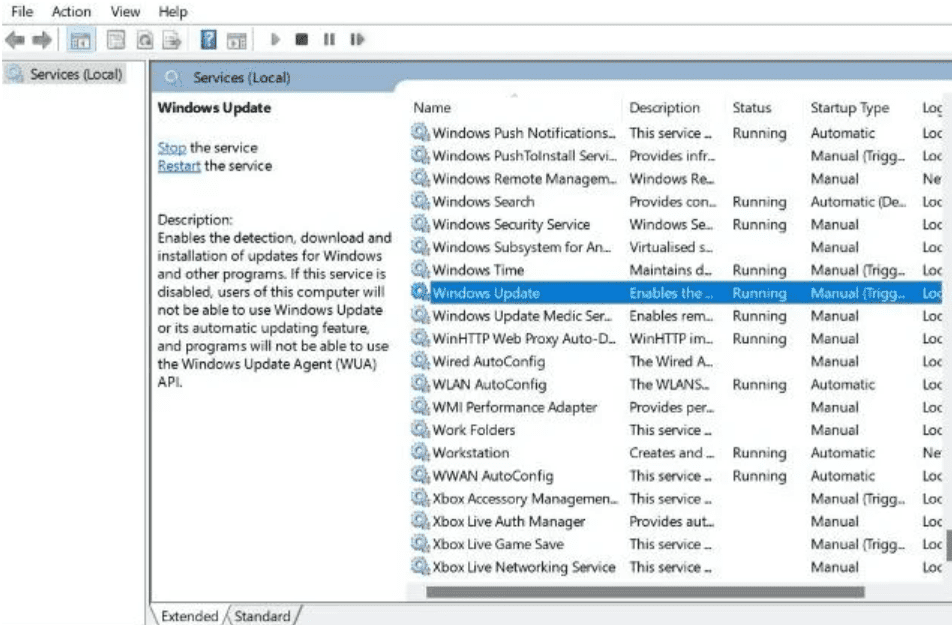This screenshot has width=952, height=625.
Task: Click the Refresh toolbar icon
Action: point(144,40)
